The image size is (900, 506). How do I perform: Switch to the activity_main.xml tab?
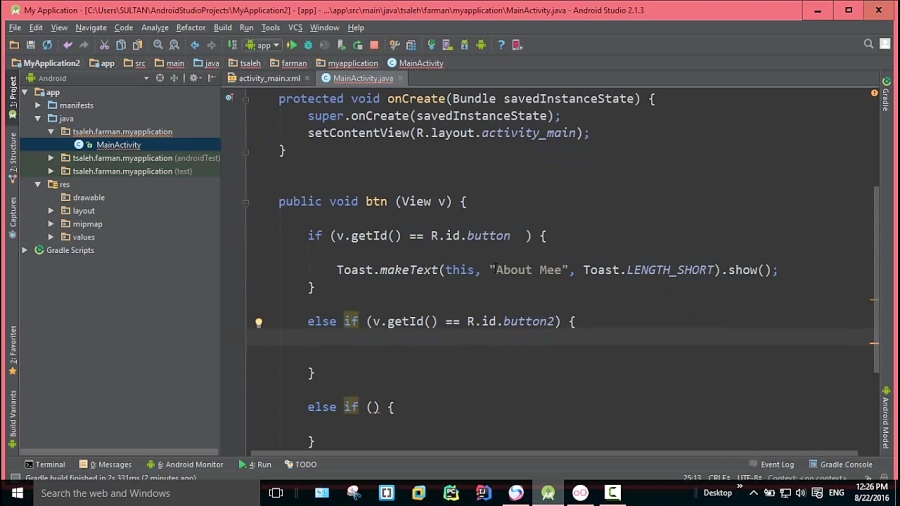(x=269, y=78)
